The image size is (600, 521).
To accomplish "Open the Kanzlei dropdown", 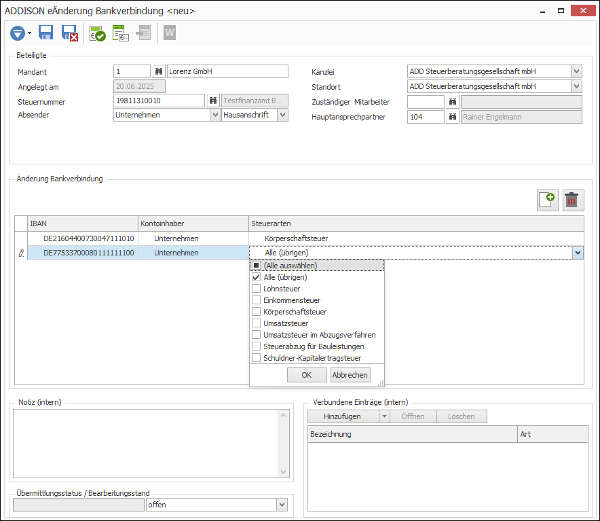I will click(x=577, y=71).
